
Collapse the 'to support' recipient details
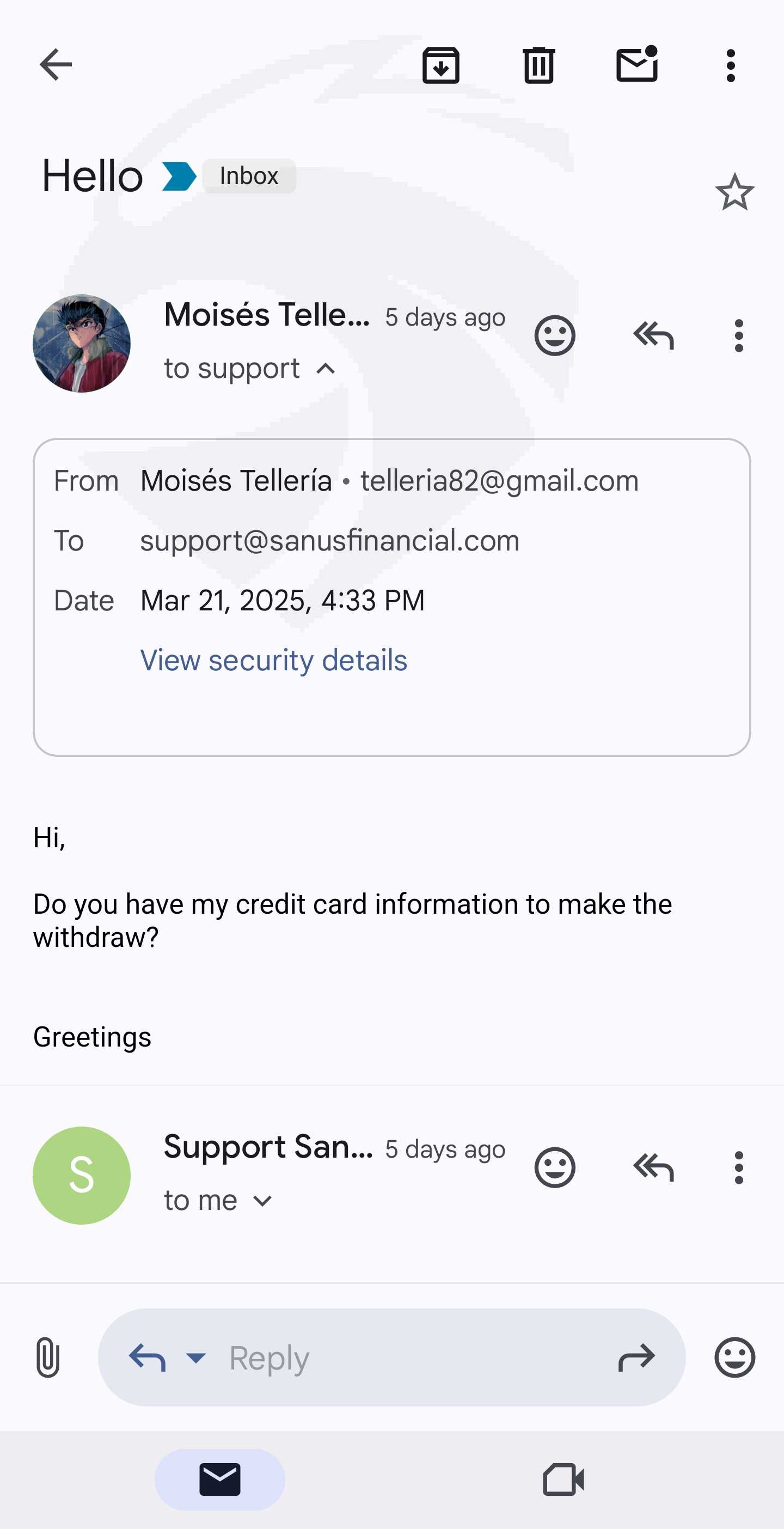(326, 369)
